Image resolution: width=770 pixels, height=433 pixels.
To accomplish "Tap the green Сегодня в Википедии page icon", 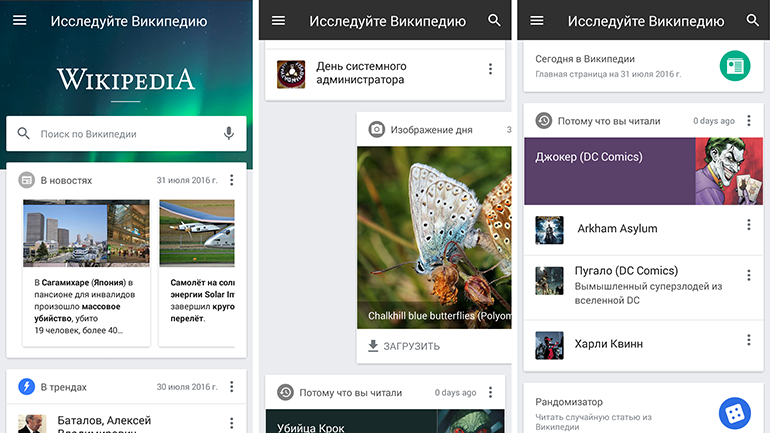I will coord(735,66).
